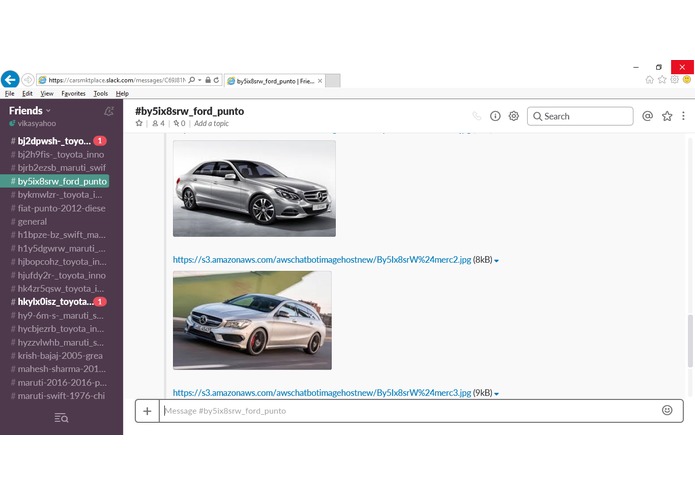The height and width of the screenshot is (494, 695).
Task: Open the merc3.jpg amazonaws link
Action: [322, 393]
